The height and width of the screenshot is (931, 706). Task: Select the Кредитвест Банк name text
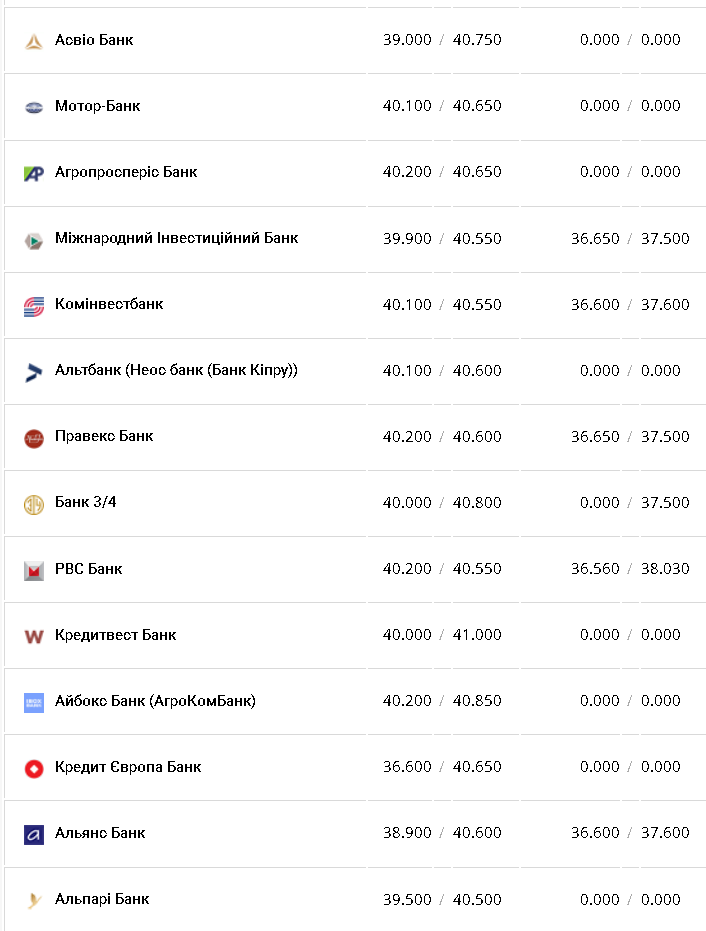coord(115,635)
